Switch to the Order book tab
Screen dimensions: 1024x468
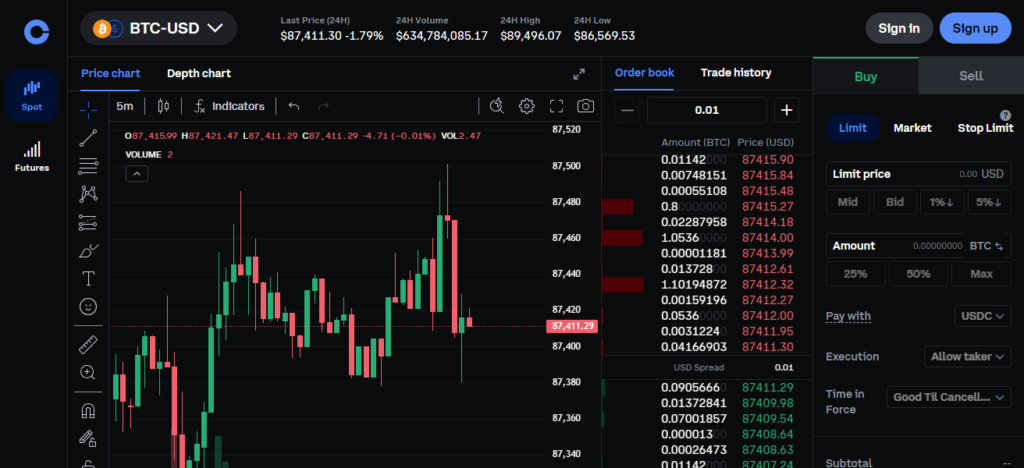(x=645, y=72)
